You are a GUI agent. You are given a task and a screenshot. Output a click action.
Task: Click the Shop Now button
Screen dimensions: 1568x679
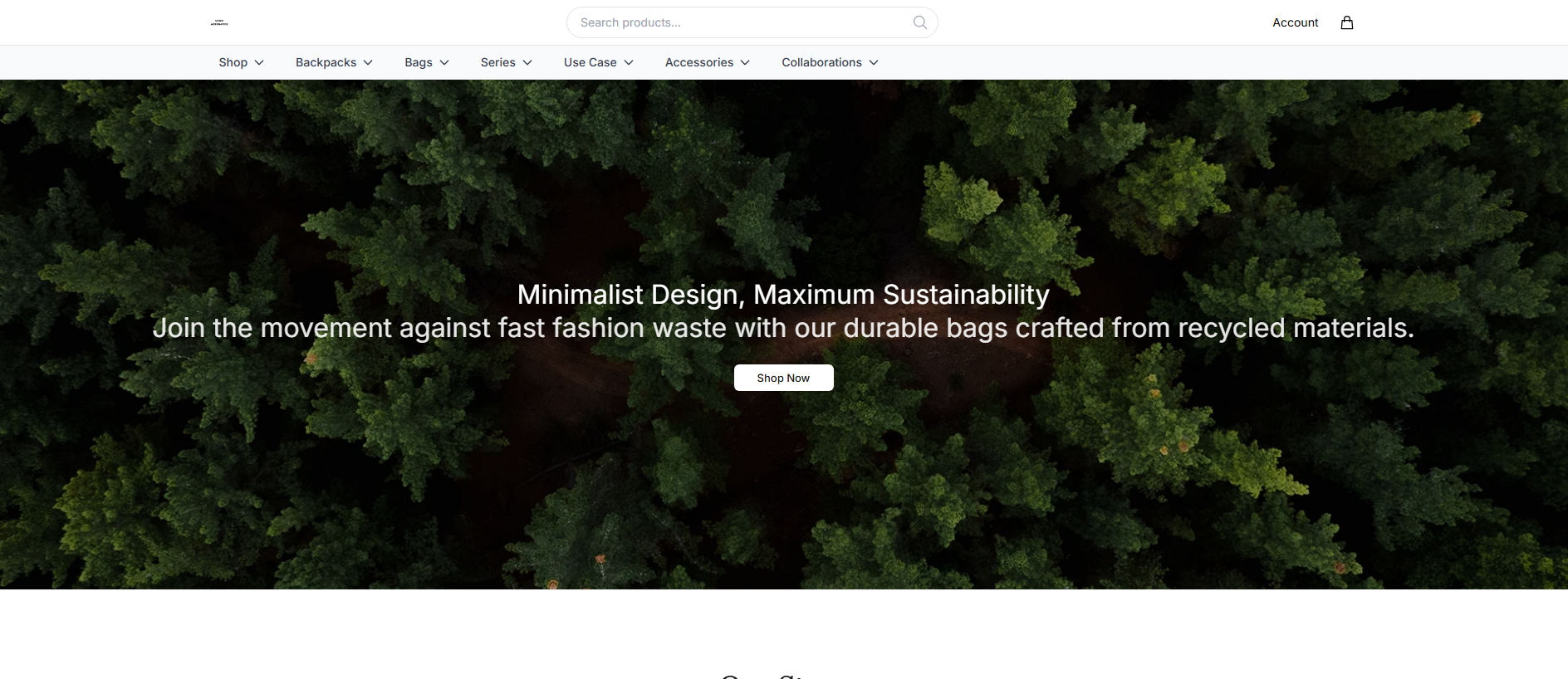pyautogui.click(x=783, y=378)
